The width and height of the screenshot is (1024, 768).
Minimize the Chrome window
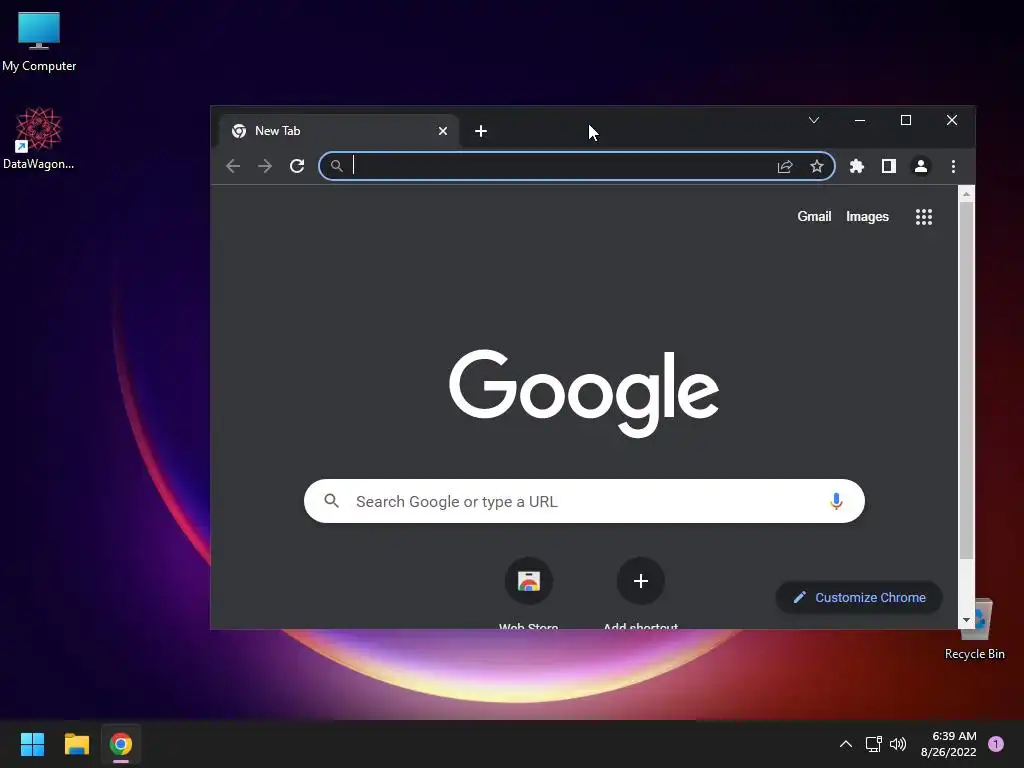(x=860, y=120)
